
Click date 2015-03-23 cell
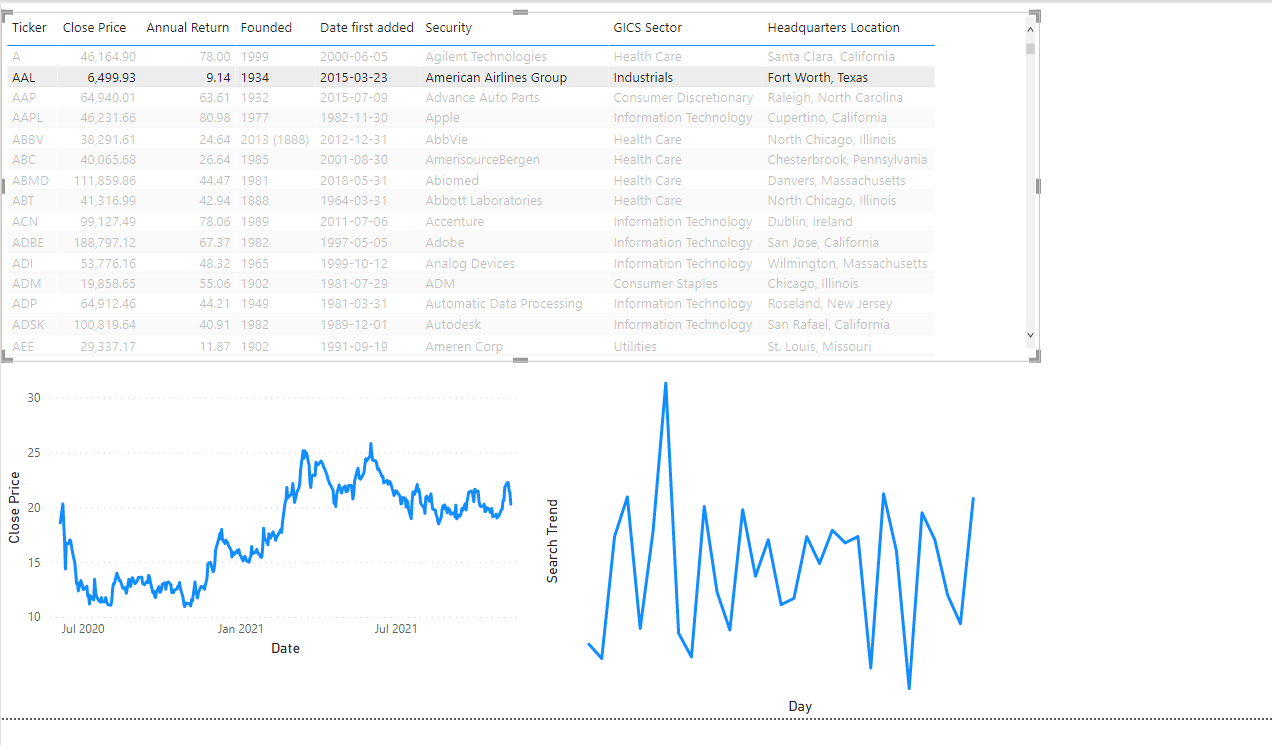354,78
